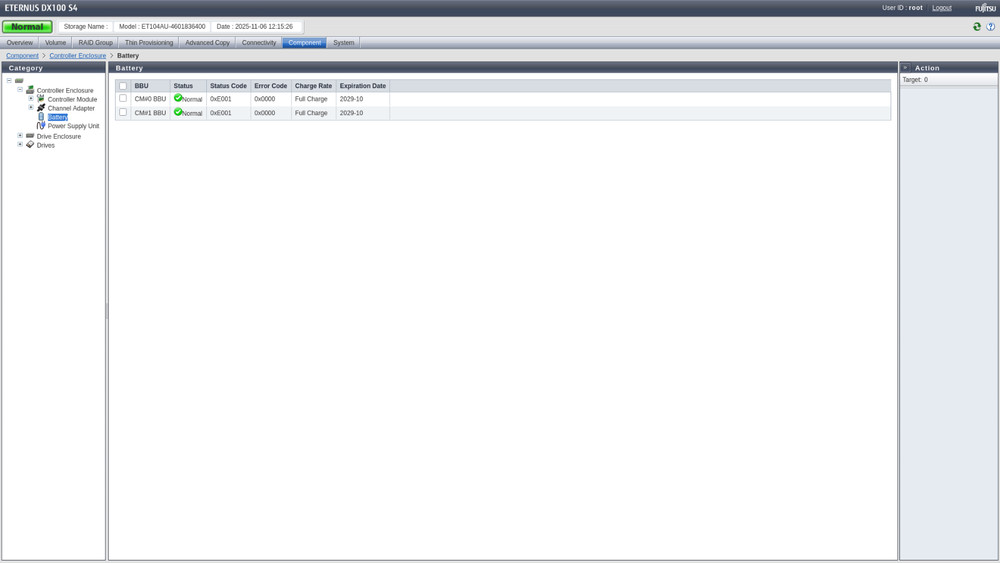Collapse the Action panel arrow
This screenshot has width=1000, height=563.
[905, 67]
